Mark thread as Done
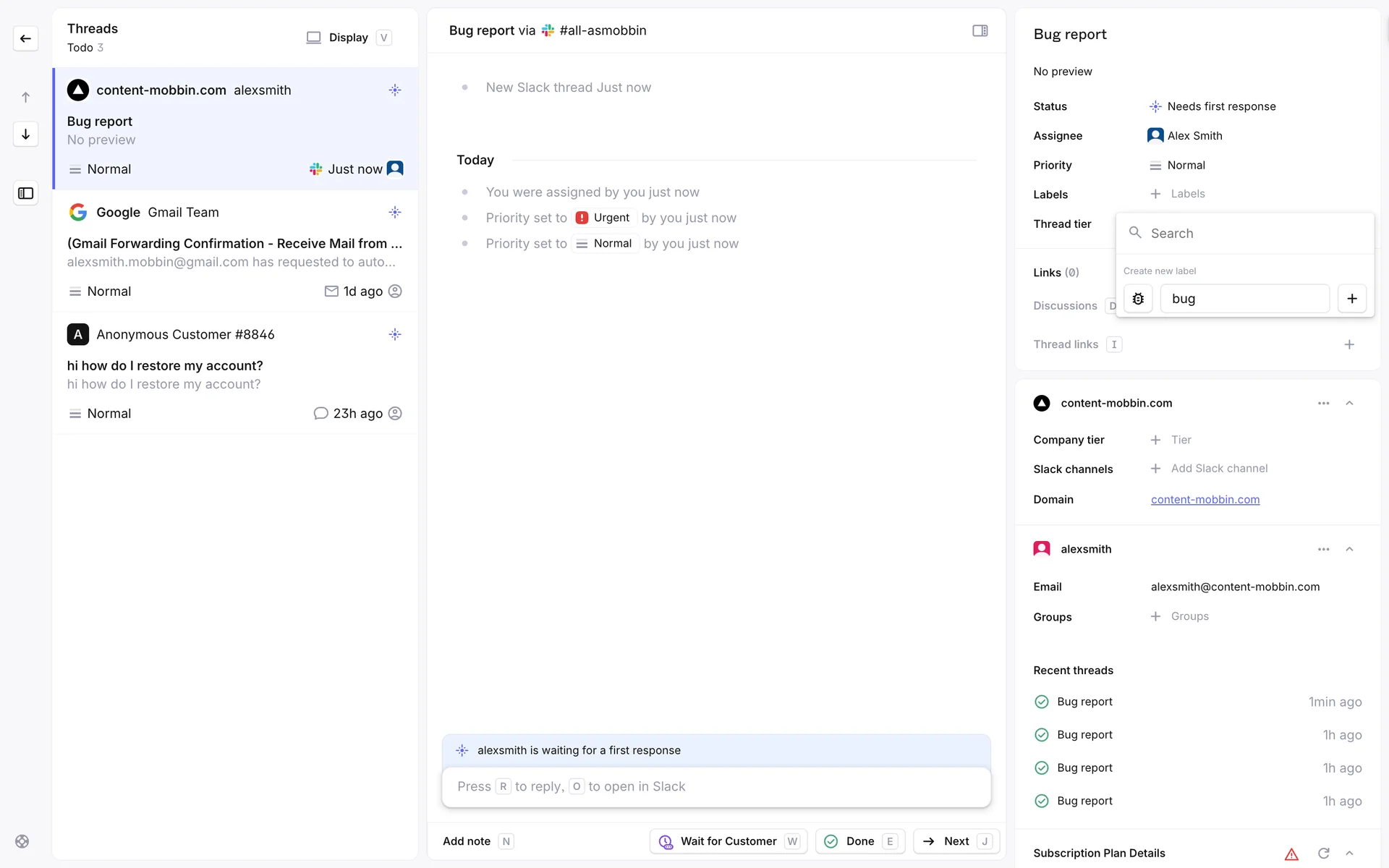 click(x=859, y=841)
